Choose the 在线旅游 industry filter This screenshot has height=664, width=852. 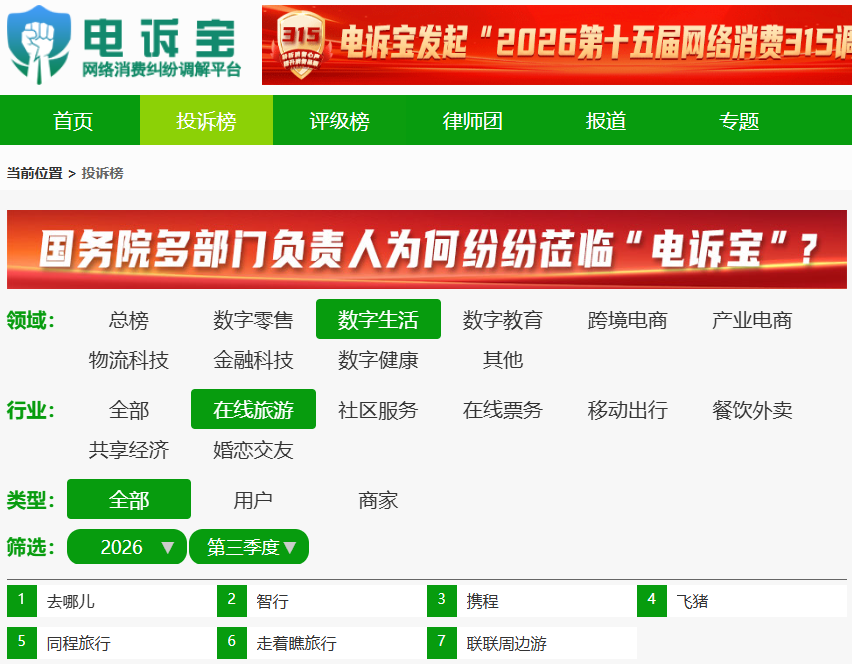click(253, 410)
